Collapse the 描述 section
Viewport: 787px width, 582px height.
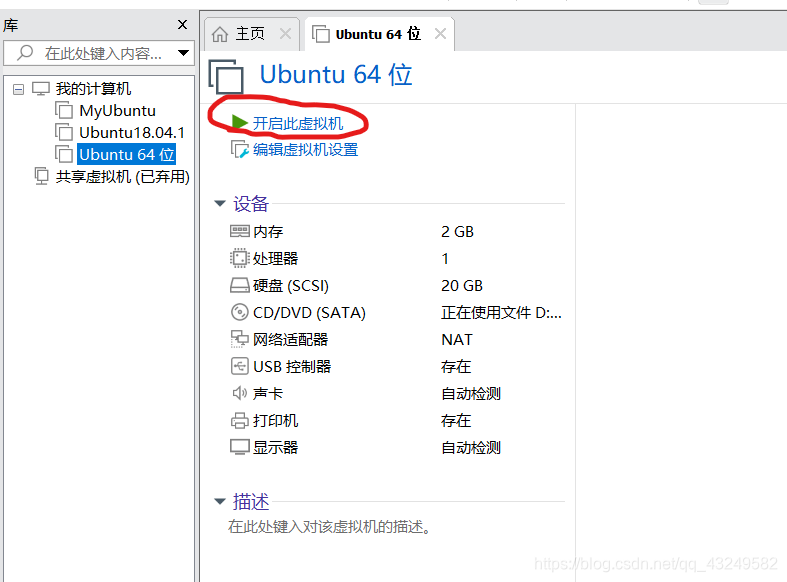(220, 501)
